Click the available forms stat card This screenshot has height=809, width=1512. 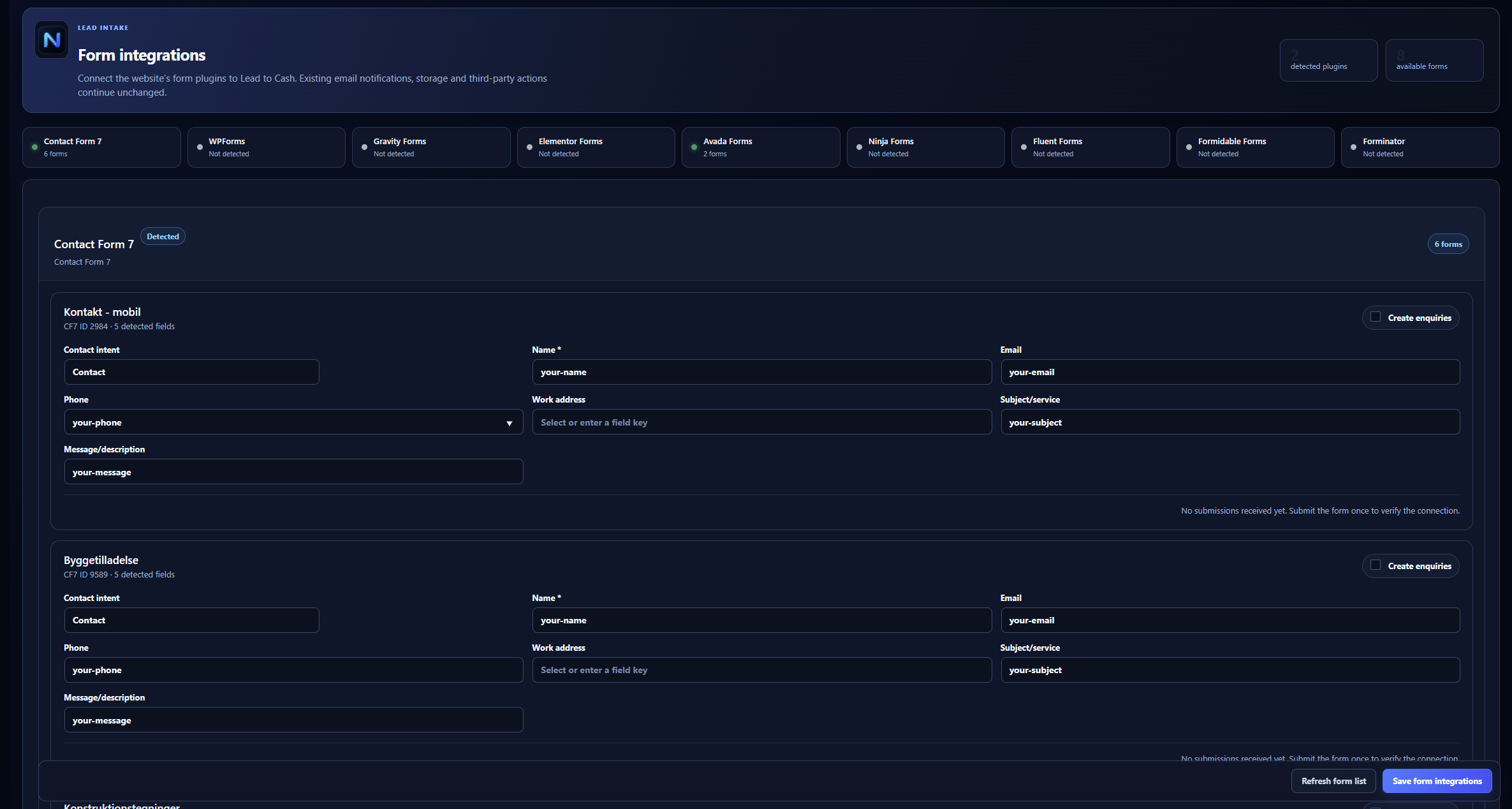[1434, 60]
